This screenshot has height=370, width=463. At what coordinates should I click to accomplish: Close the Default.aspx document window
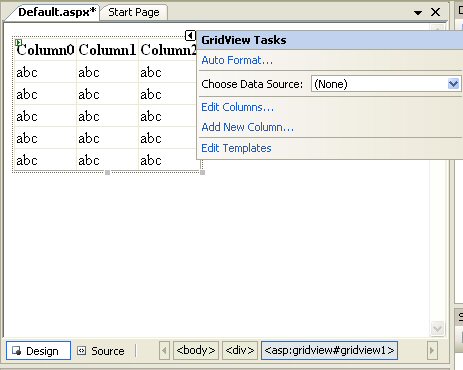pos(436,12)
